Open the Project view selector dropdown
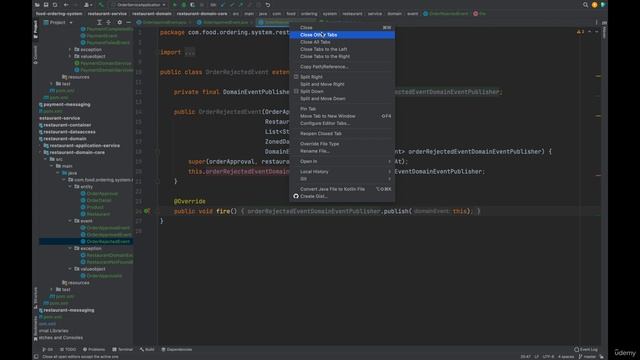Viewport: 640px width, 360px height. 58,22
